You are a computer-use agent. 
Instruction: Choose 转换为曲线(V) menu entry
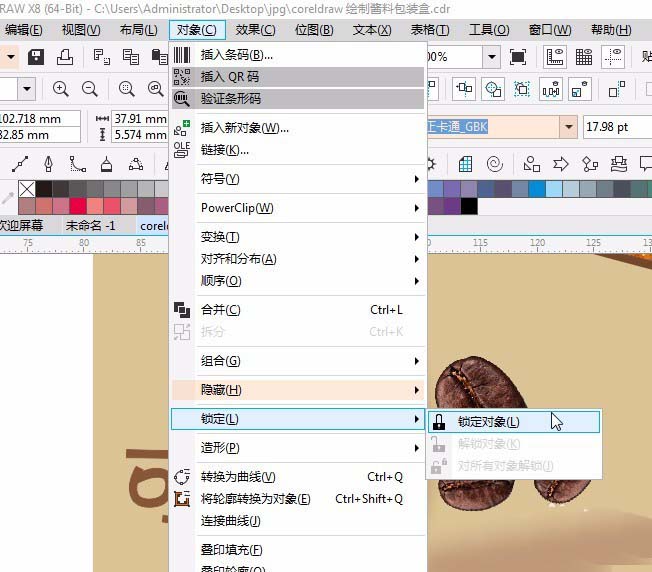[298, 477]
